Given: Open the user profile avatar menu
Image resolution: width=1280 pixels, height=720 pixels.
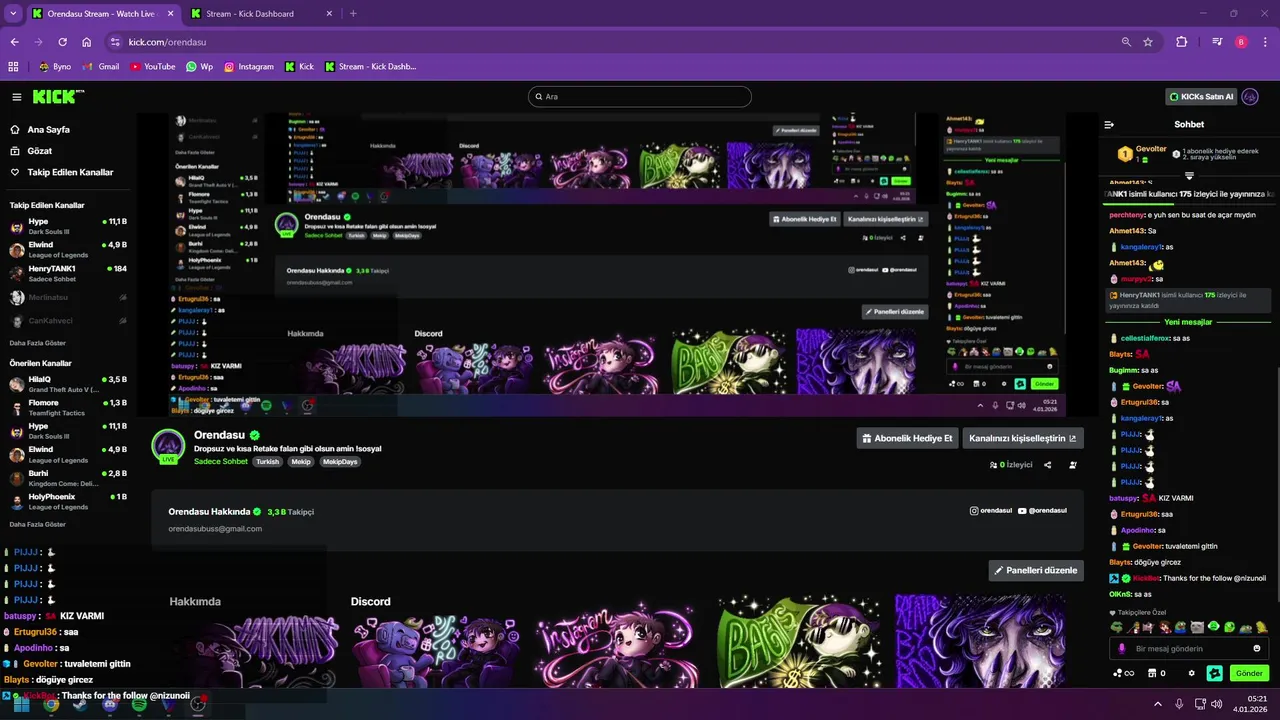Looking at the screenshot, I should tap(1251, 97).
